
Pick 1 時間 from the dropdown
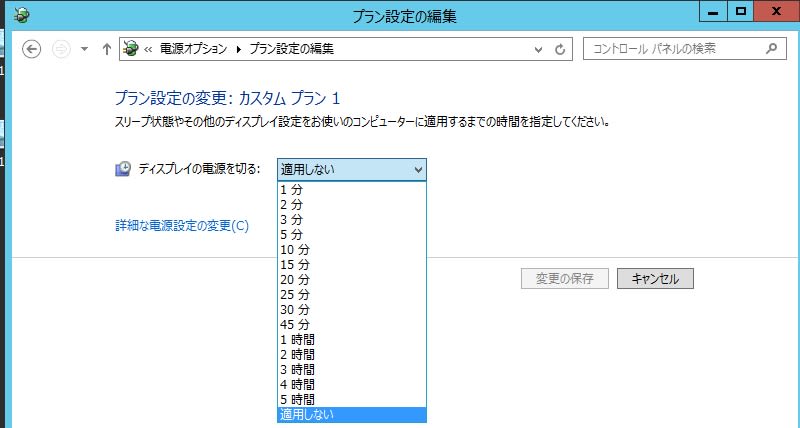352,340
